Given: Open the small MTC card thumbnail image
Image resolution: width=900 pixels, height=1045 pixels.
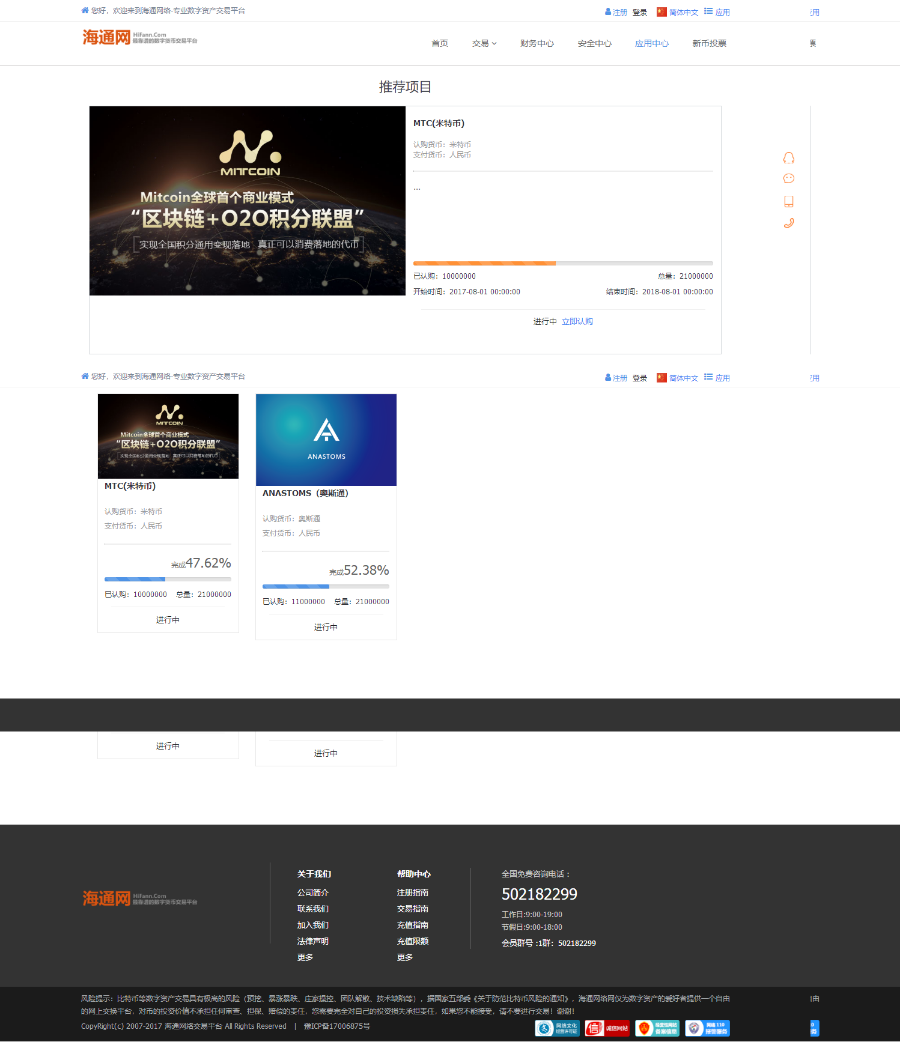Looking at the screenshot, I should point(168,436).
